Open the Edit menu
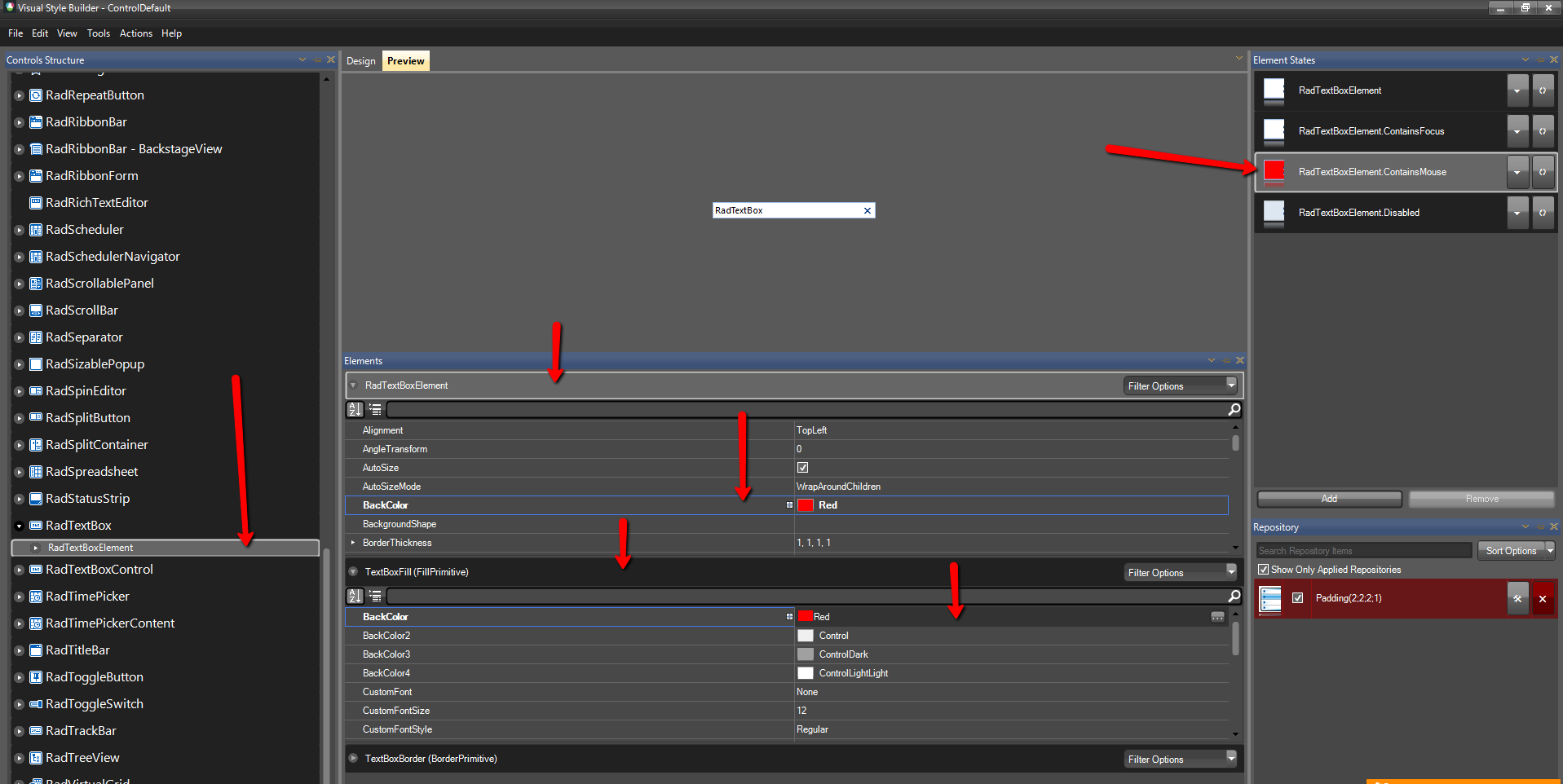The image size is (1563, 784). coord(40,33)
